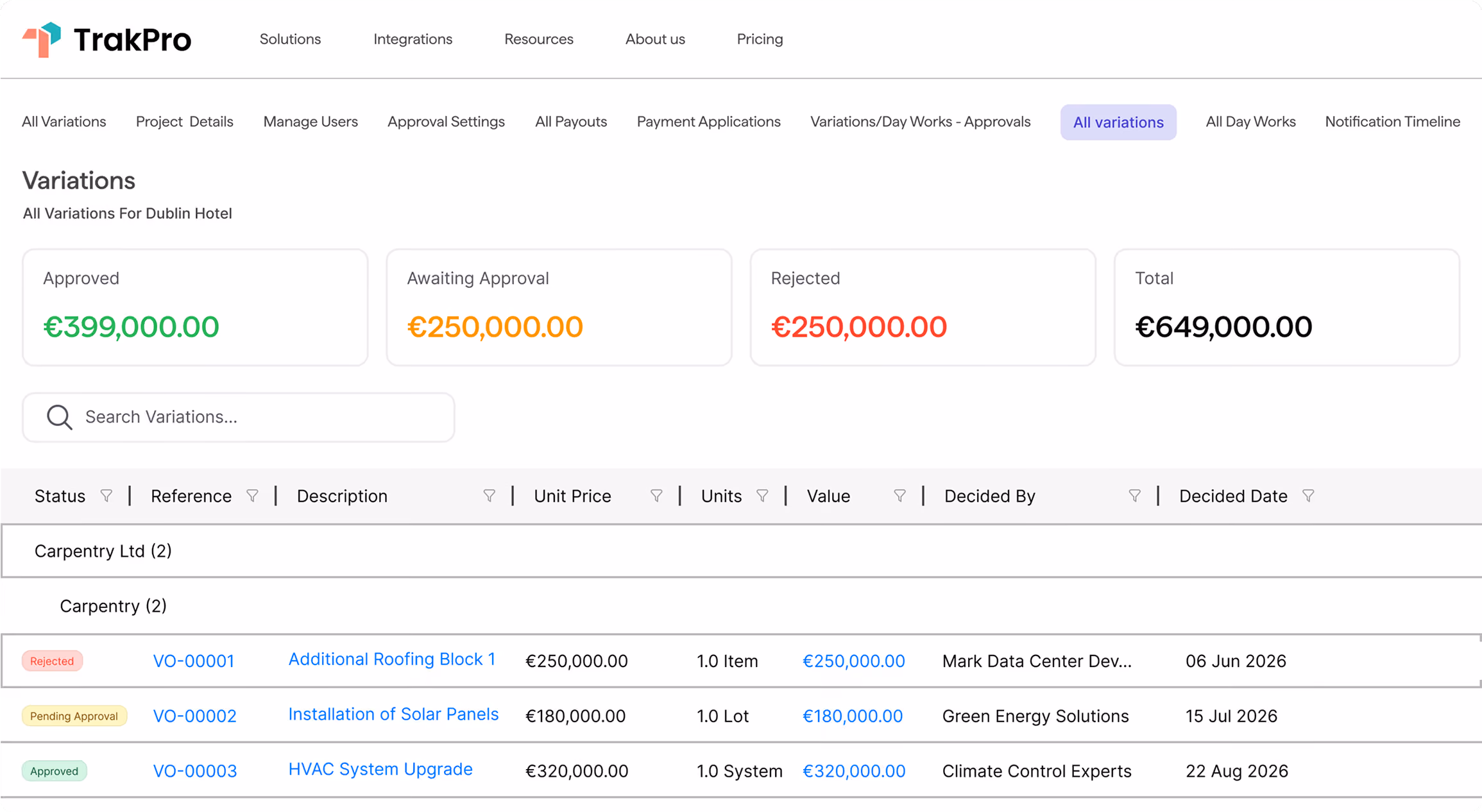Screen dimensions: 1482x812
Task: Go to About us page
Action: pyautogui.click(x=655, y=39)
